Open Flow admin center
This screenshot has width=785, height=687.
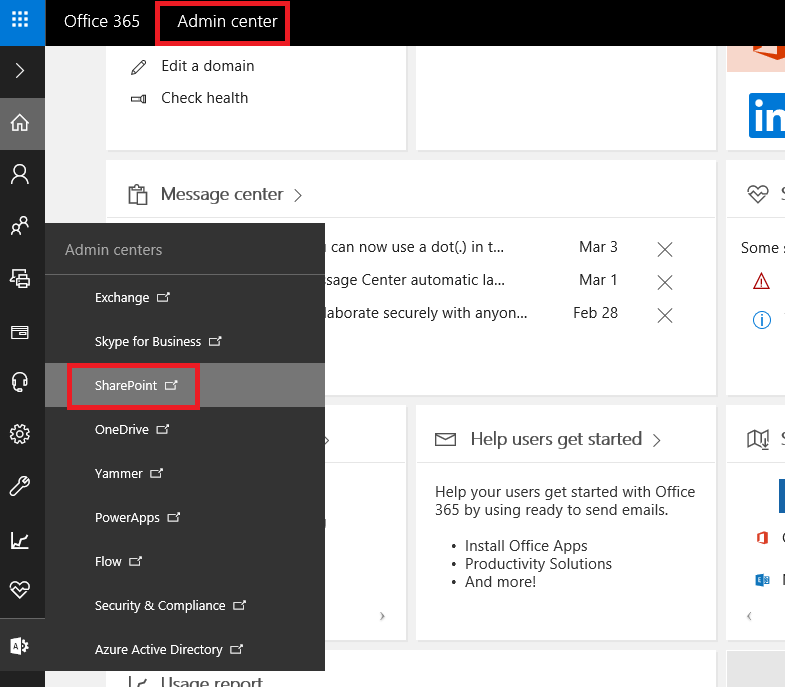(x=118, y=561)
